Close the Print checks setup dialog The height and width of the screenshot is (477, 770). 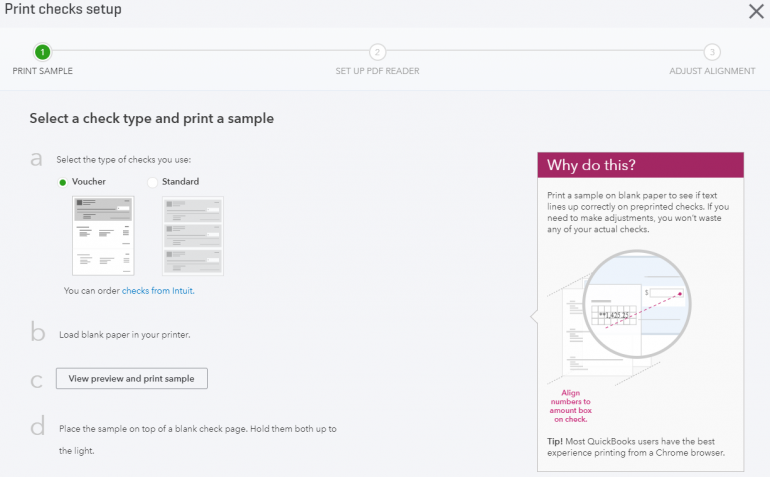coord(756,12)
